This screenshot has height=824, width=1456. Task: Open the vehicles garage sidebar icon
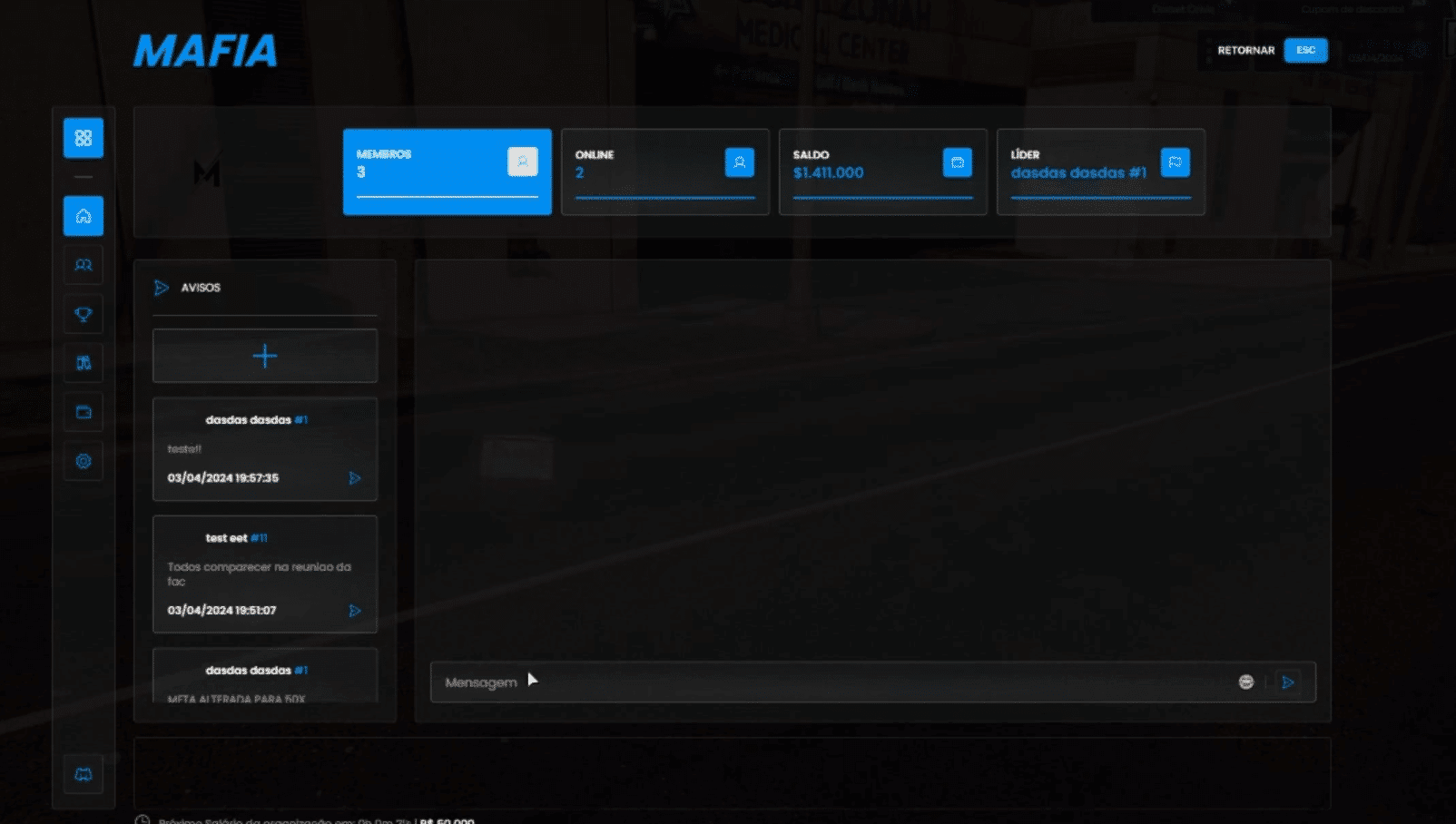point(84,363)
